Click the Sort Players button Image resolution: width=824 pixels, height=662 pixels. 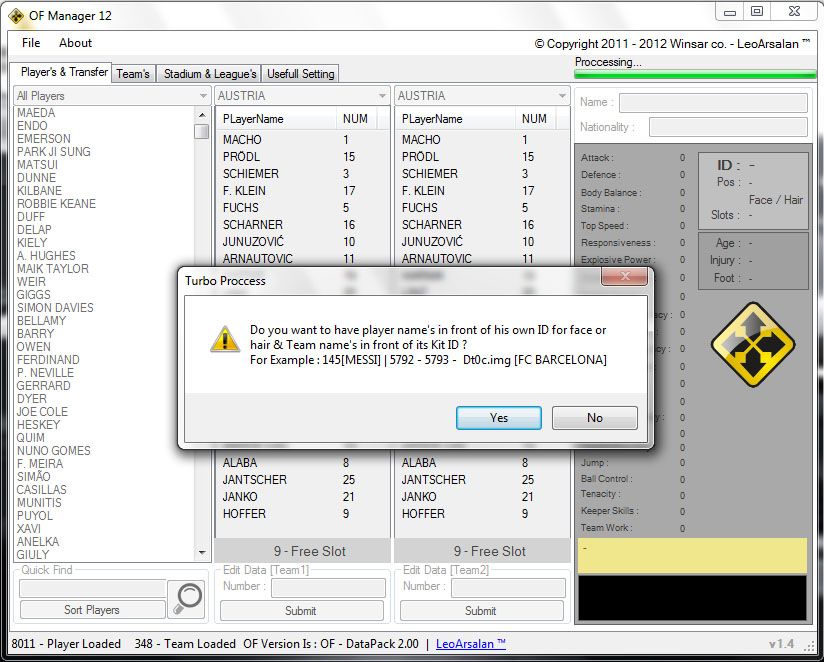(92, 610)
